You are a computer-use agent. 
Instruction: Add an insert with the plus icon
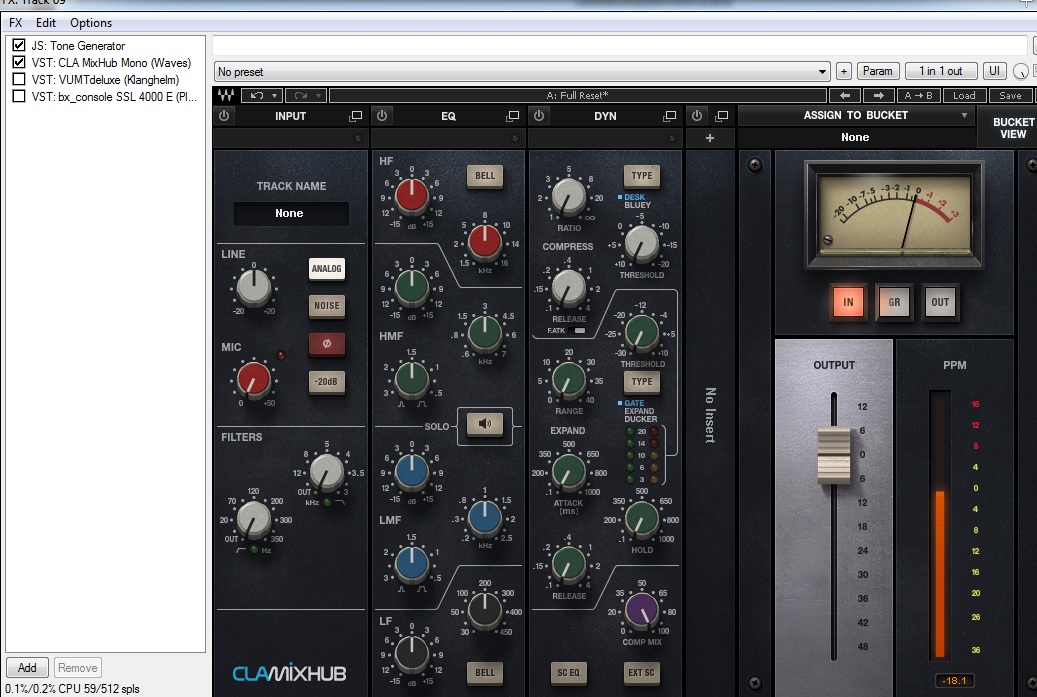(x=710, y=138)
